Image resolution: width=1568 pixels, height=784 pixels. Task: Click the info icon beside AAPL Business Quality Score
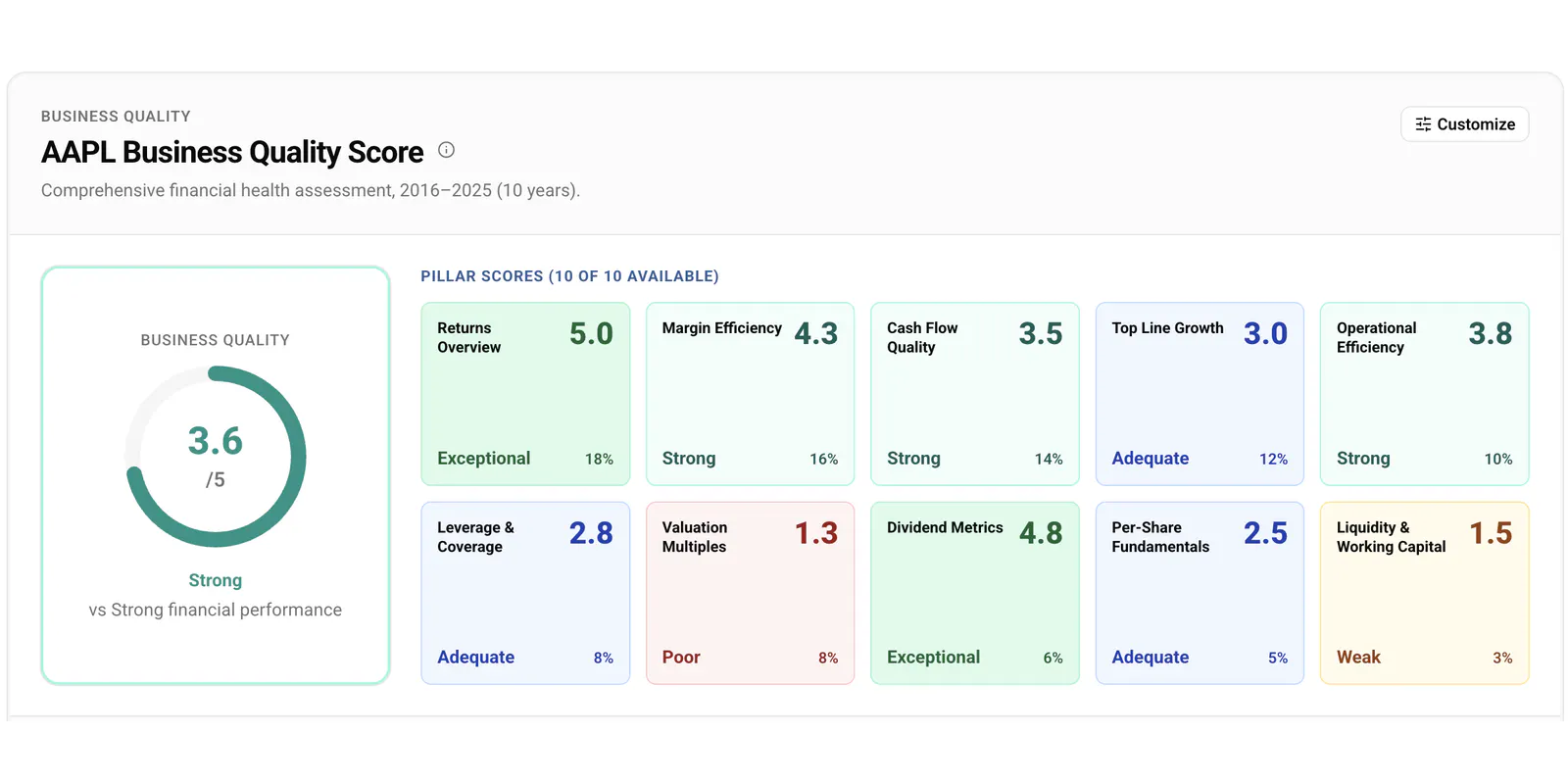(446, 150)
